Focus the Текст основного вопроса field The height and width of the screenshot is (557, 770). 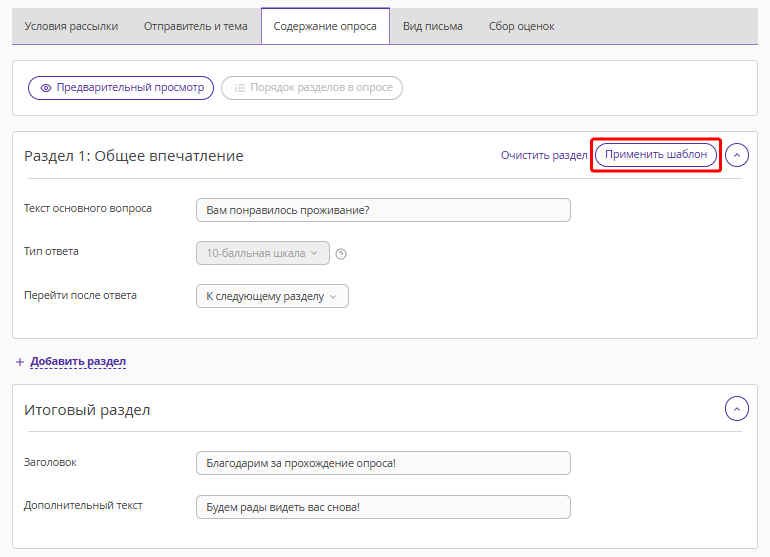pyautogui.click(x=383, y=210)
